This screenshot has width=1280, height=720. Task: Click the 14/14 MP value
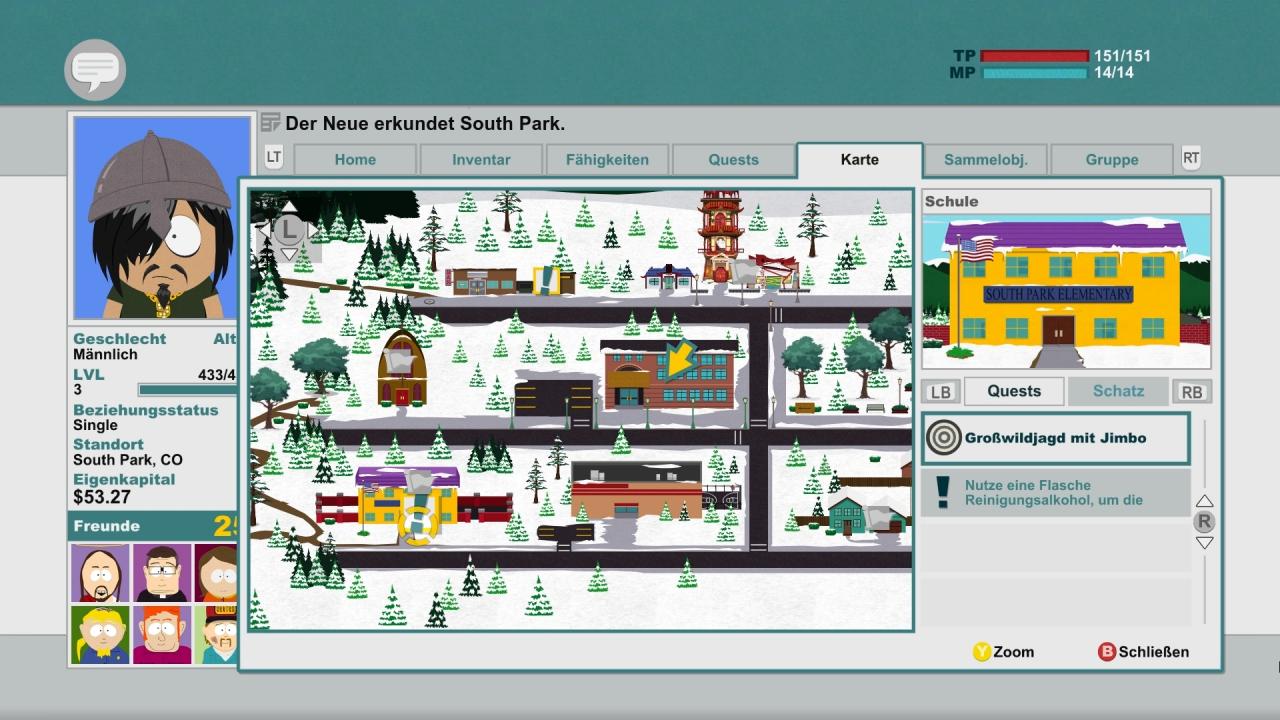pos(1114,73)
